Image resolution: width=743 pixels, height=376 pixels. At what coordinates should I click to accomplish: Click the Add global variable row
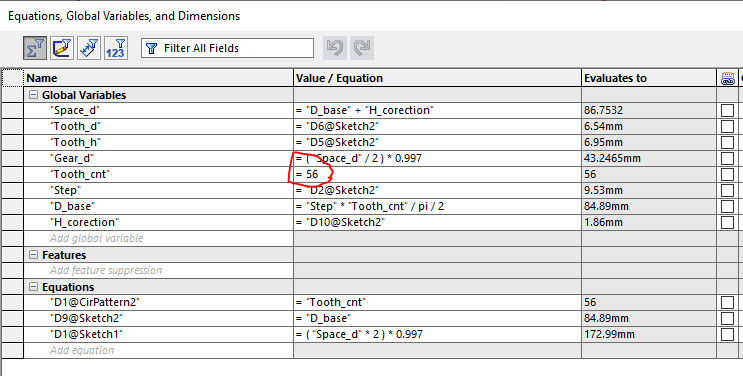coord(159,238)
